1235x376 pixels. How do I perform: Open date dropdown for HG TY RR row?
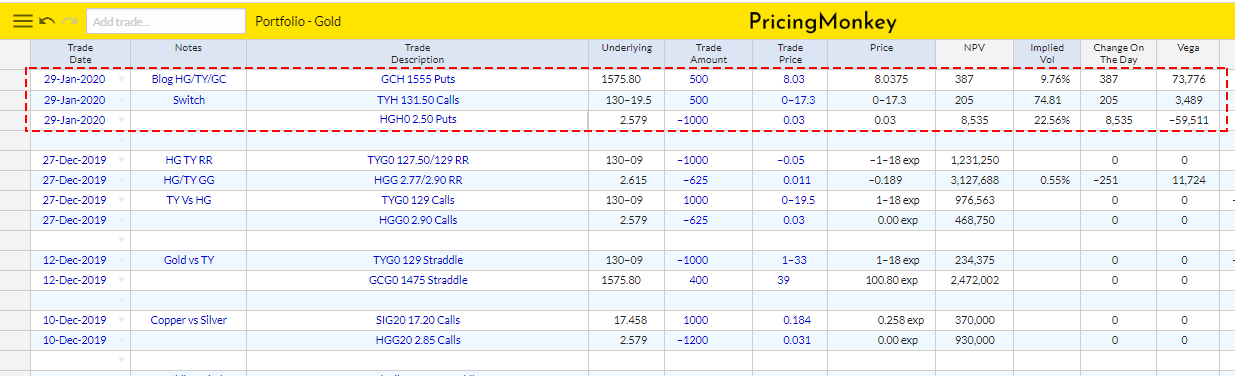click(x=122, y=160)
